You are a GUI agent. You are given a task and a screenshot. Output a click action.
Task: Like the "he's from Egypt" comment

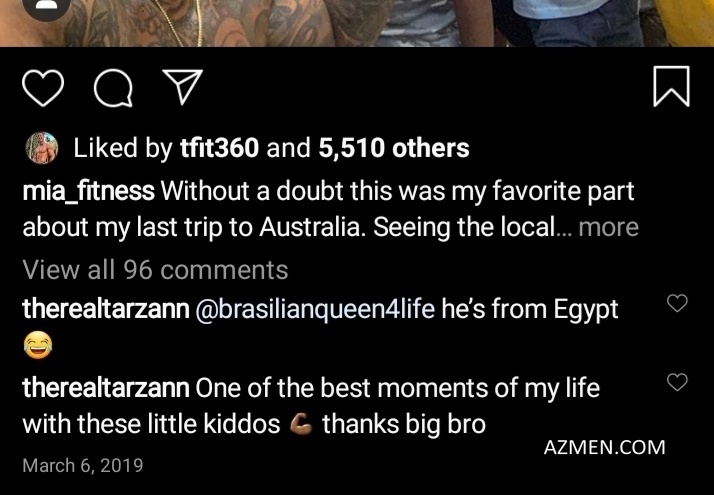click(677, 303)
